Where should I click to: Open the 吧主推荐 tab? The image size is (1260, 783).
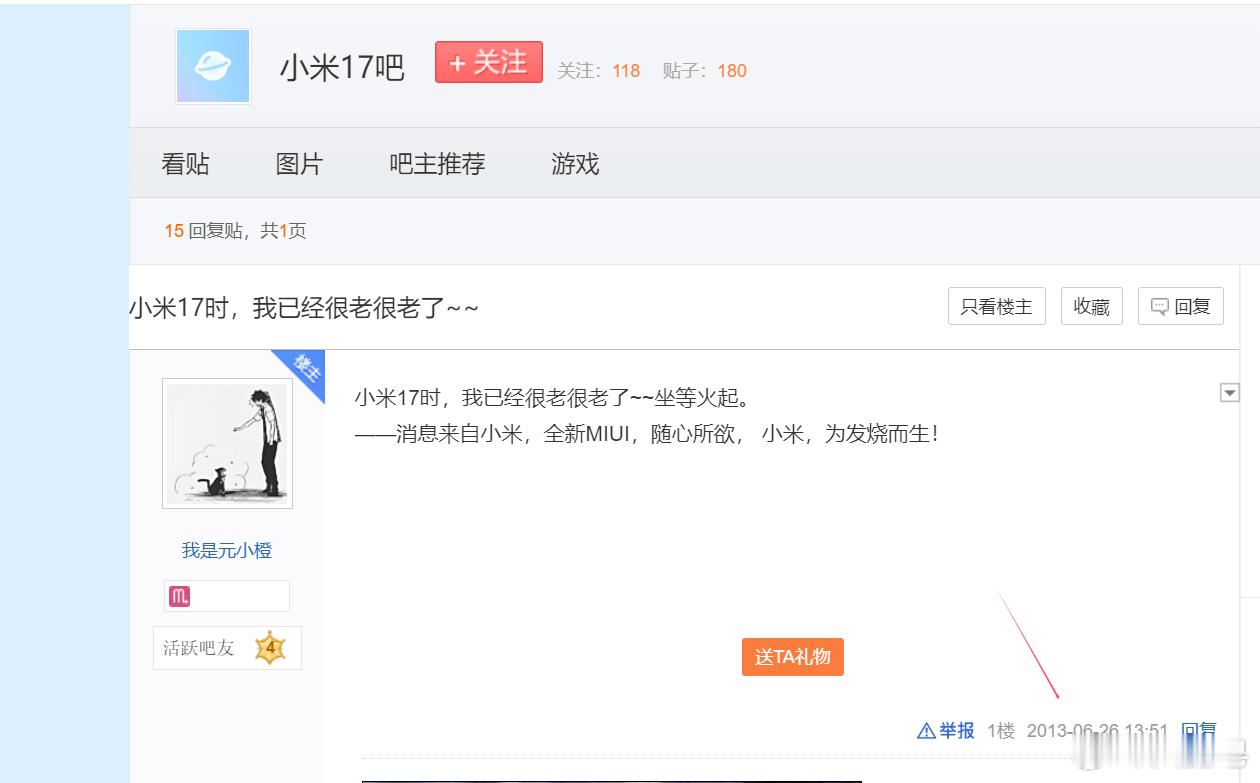tap(437, 164)
